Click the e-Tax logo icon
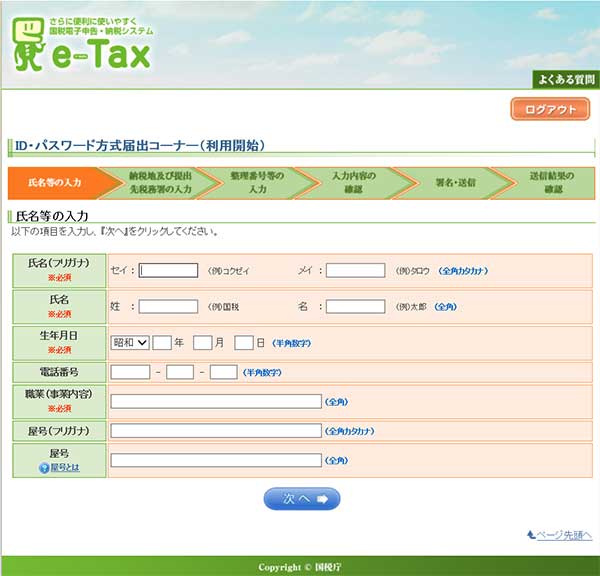 (28, 47)
